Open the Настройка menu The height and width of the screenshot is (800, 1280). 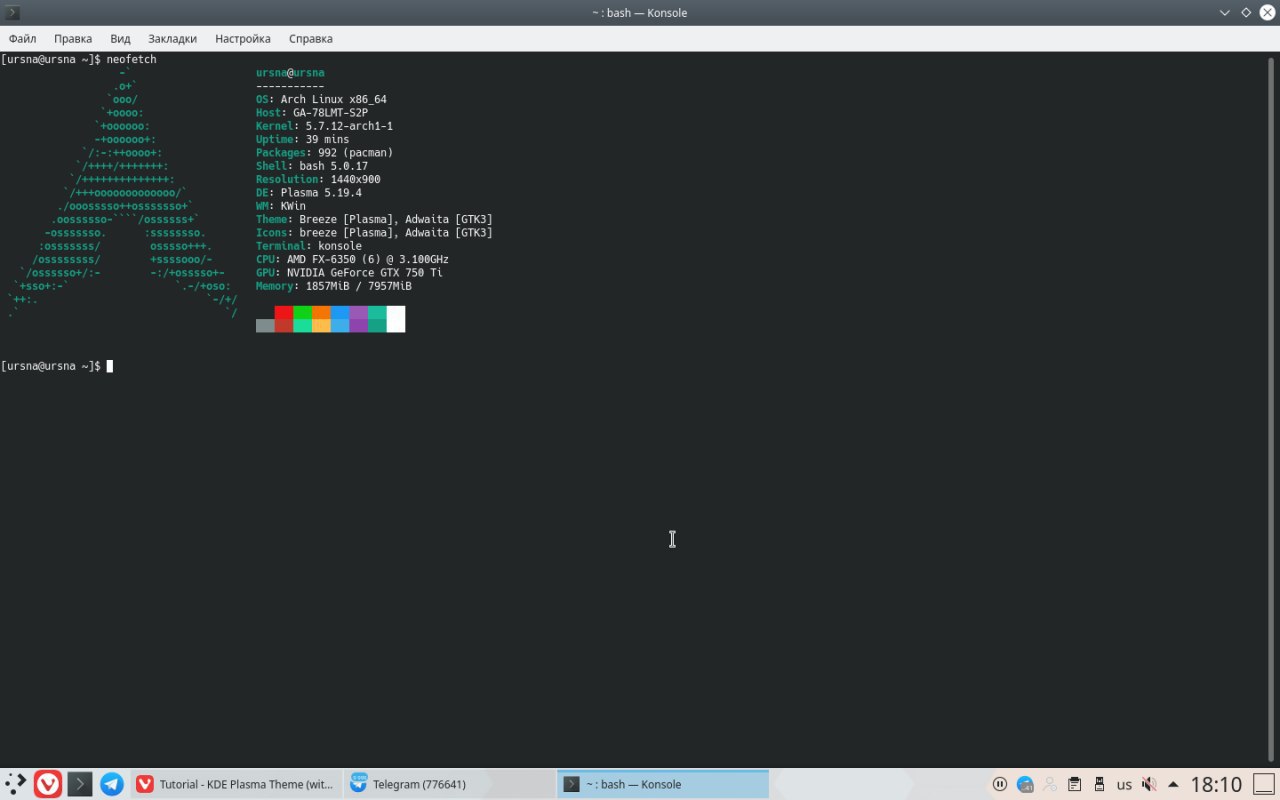pos(243,39)
